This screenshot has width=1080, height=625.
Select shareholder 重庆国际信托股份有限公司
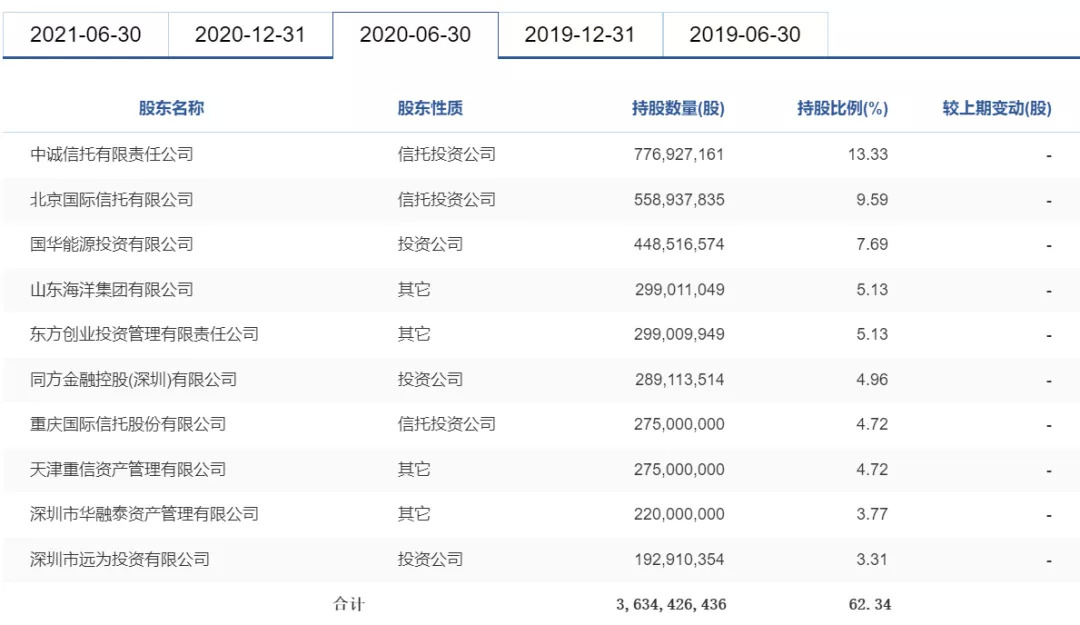coord(128,424)
